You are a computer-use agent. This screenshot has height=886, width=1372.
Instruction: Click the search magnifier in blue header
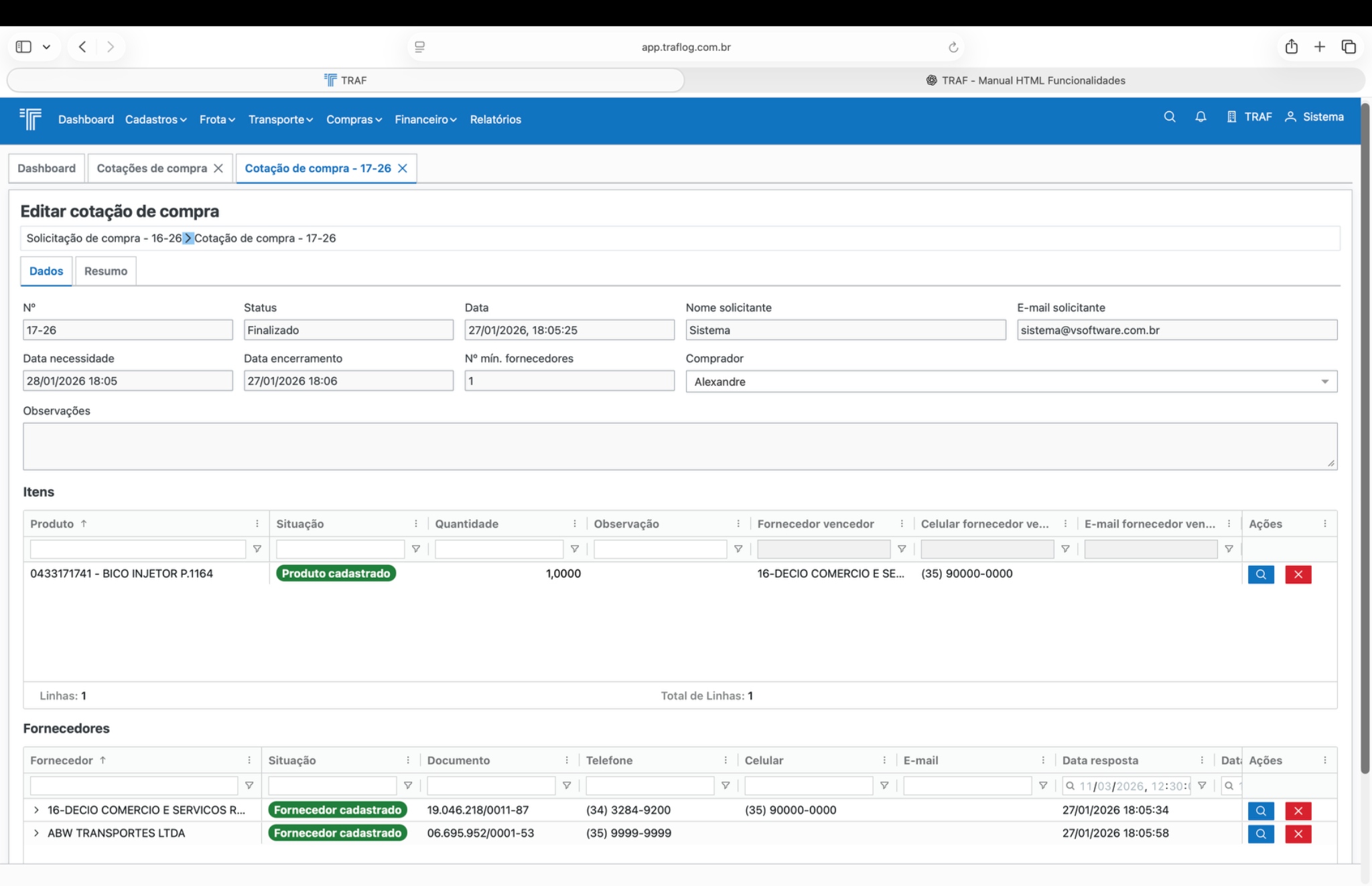click(x=1170, y=117)
